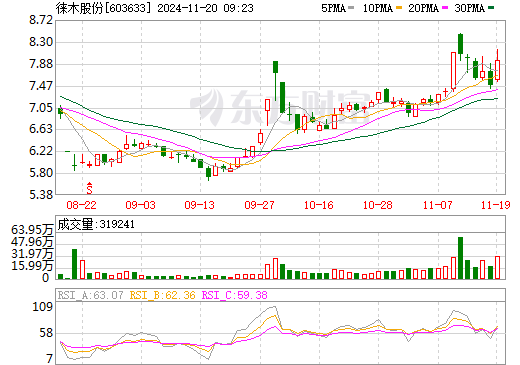520x365 pixels.
Task: Click the orange 10PMA color marker
Action: (x=399, y=8)
